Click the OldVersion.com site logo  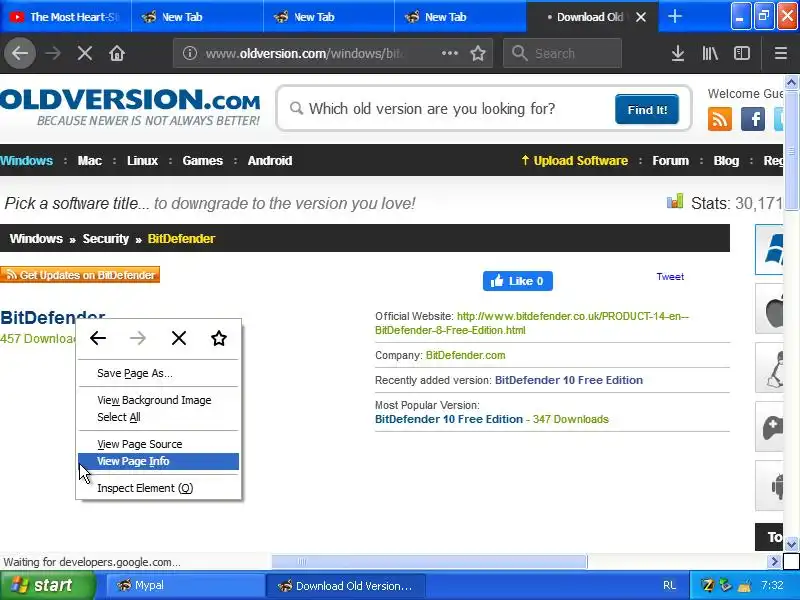[x=130, y=106]
